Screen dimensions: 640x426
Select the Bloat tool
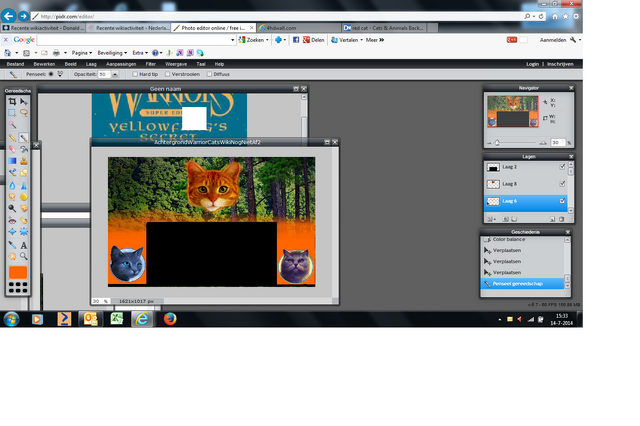[x=12, y=232]
